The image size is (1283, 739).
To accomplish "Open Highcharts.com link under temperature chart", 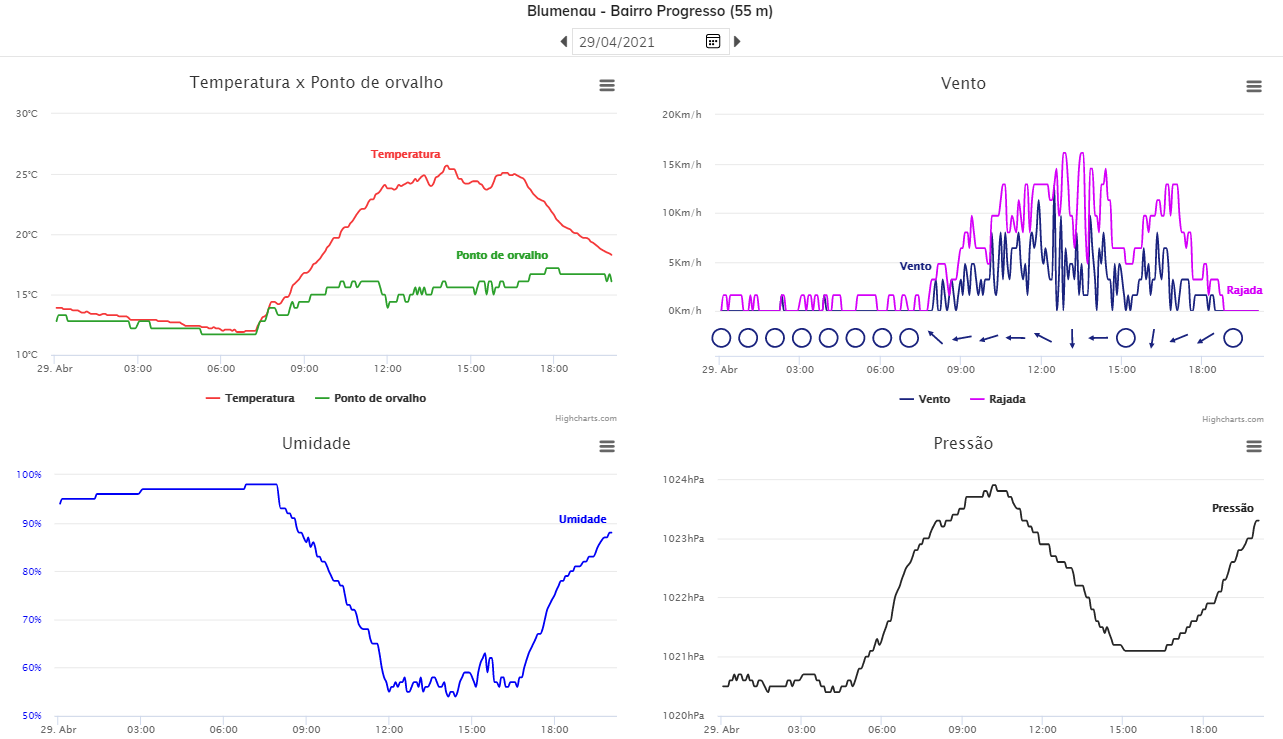I will pos(586,418).
